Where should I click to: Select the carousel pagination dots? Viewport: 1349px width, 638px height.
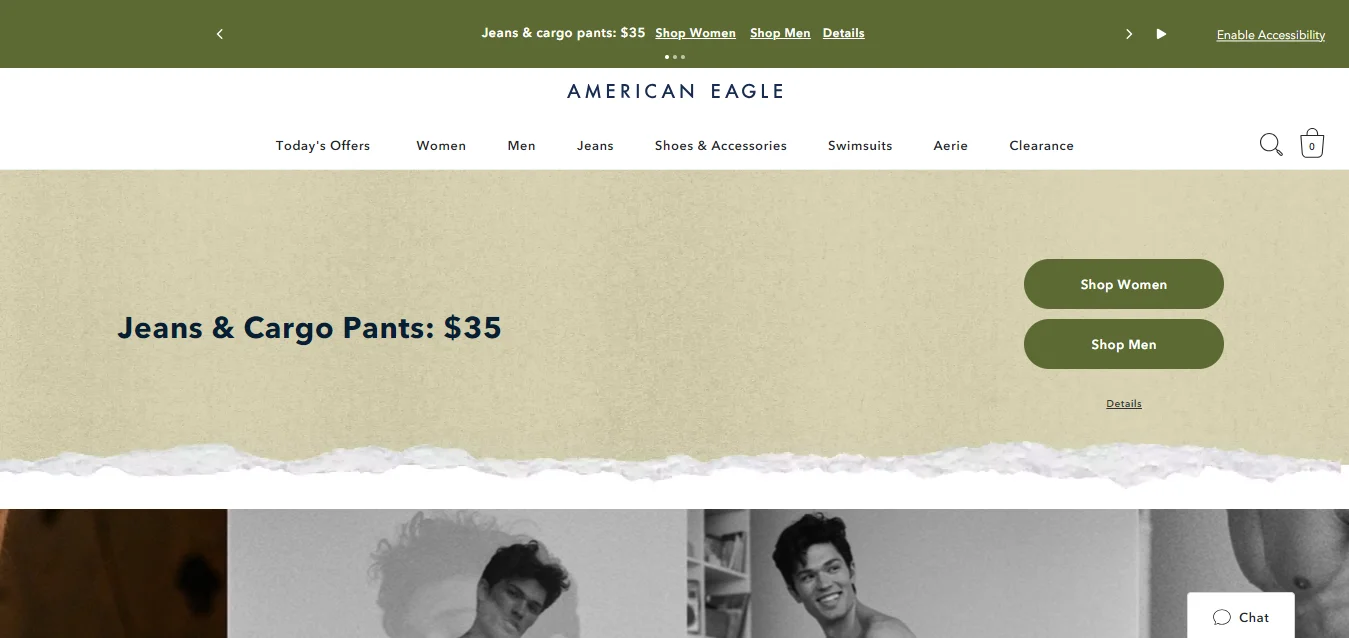pyautogui.click(x=675, y=57)
